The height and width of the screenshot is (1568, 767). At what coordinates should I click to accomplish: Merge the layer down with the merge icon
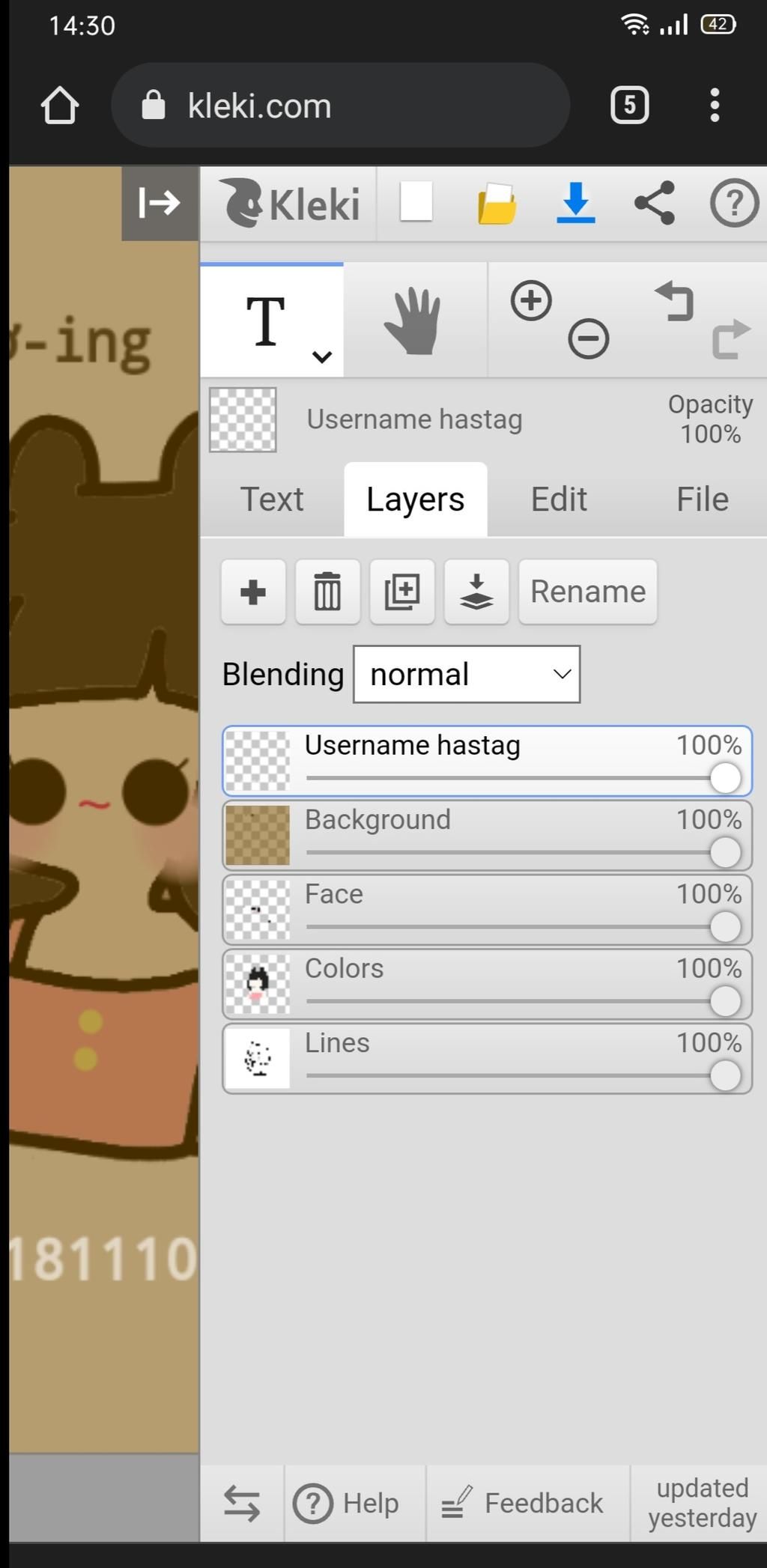[x=476, y=592]
